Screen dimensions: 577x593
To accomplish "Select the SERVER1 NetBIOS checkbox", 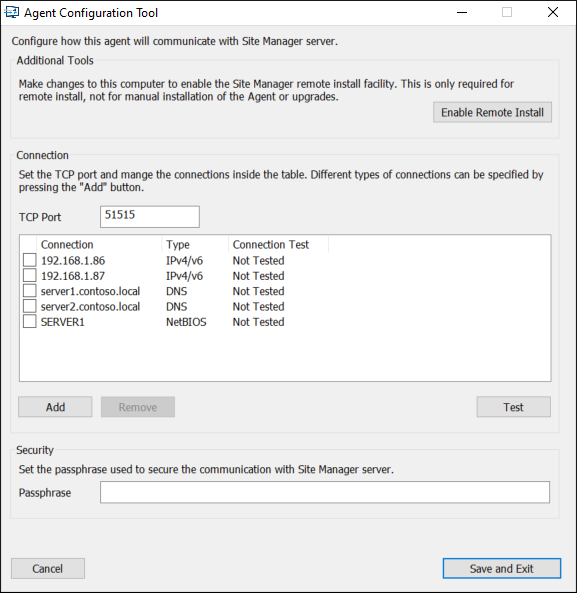I will [29, 321].
